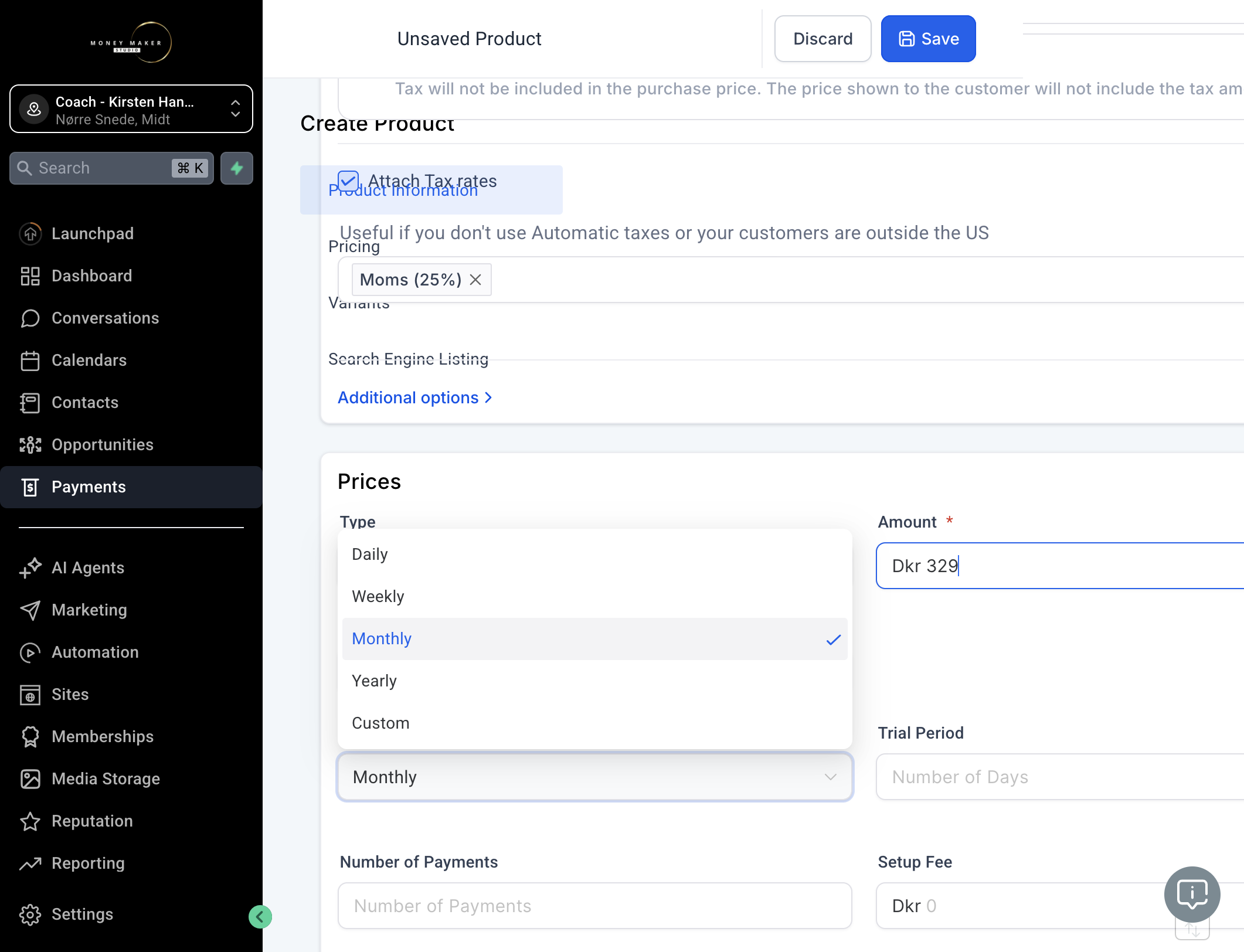Click the Reputation star icon
The width and height of the screenshot is (1244, 952).
30,821
